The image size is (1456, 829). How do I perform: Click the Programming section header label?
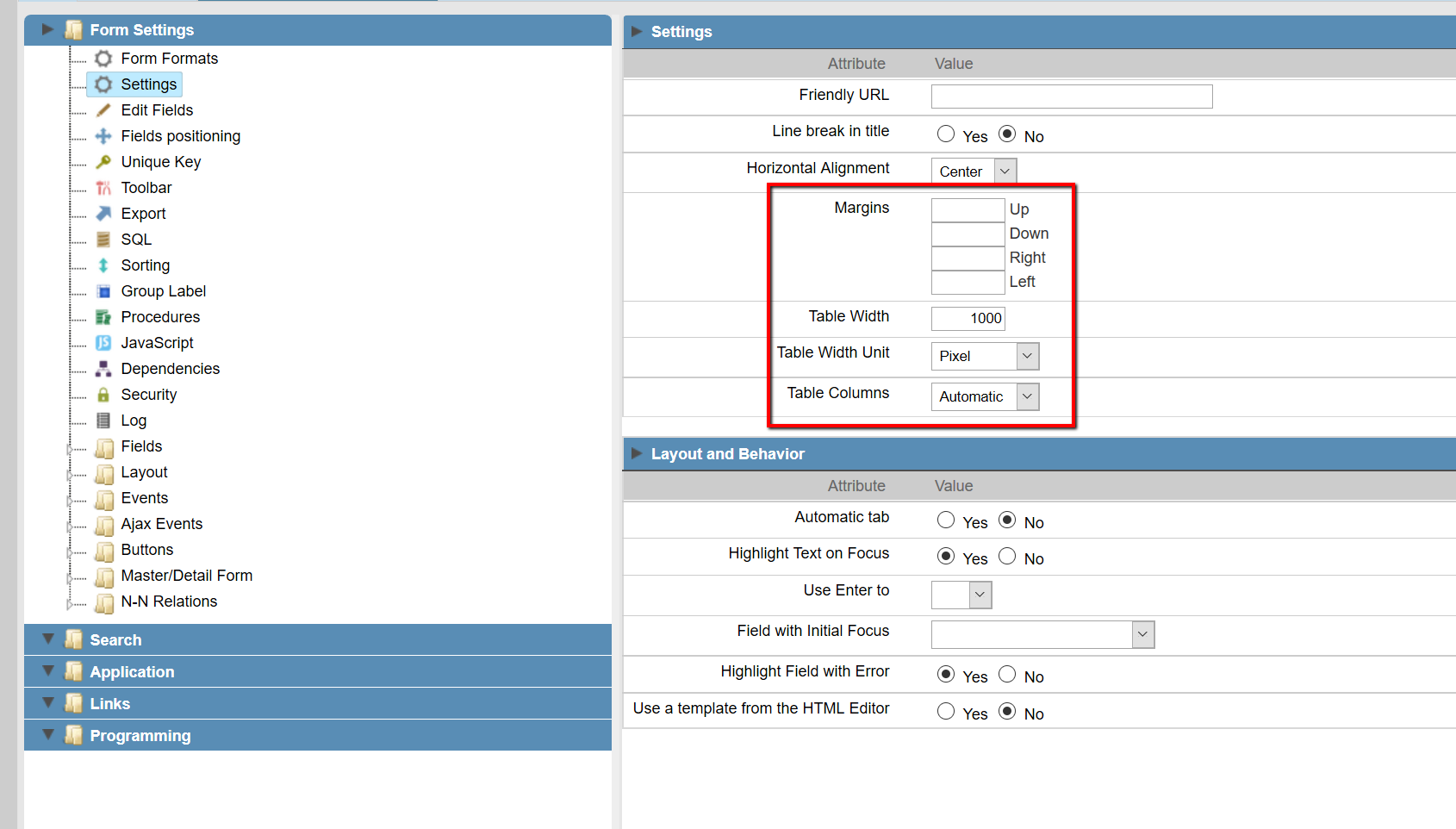tap(140, 736)
